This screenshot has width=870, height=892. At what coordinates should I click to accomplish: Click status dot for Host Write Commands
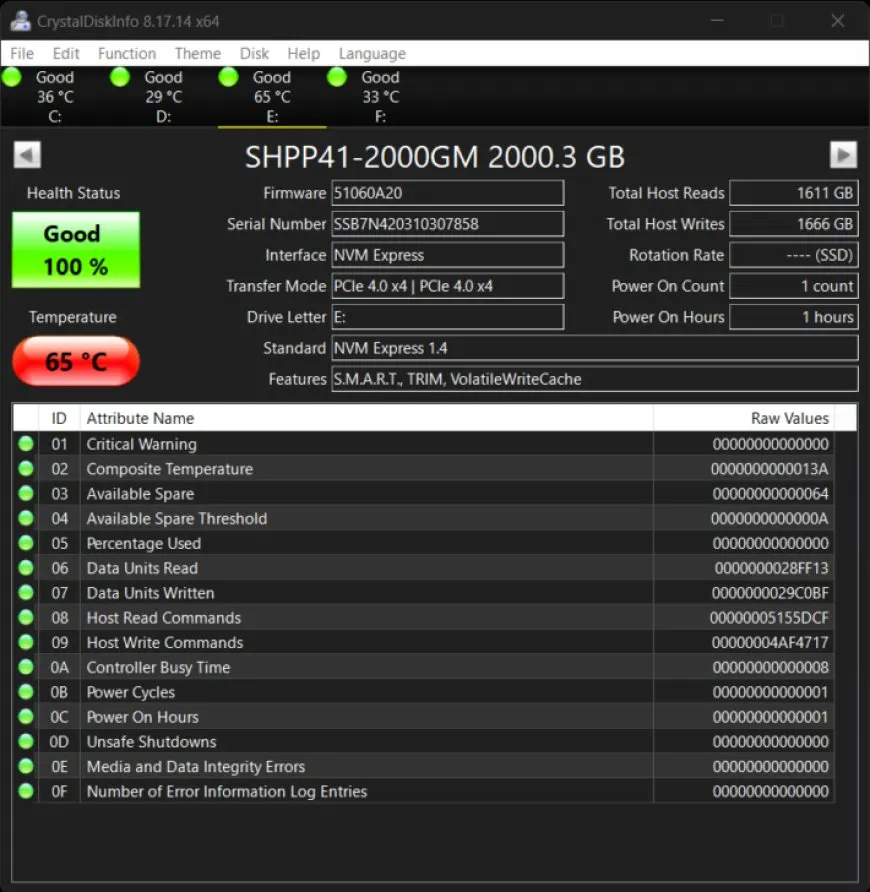pyautogui.click(x=26, y=642)
